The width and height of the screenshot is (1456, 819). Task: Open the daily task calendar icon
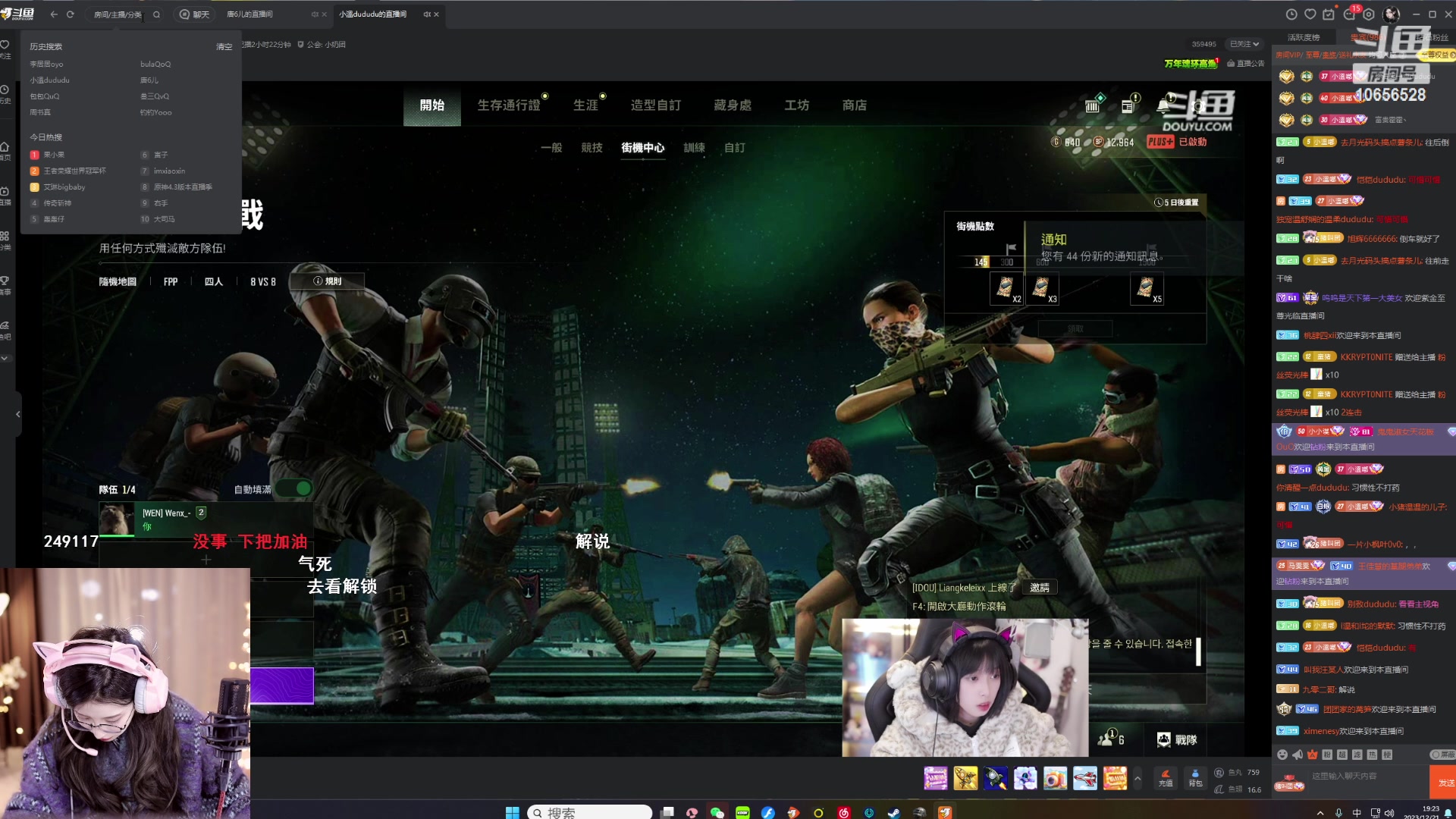pos(1329,14)
